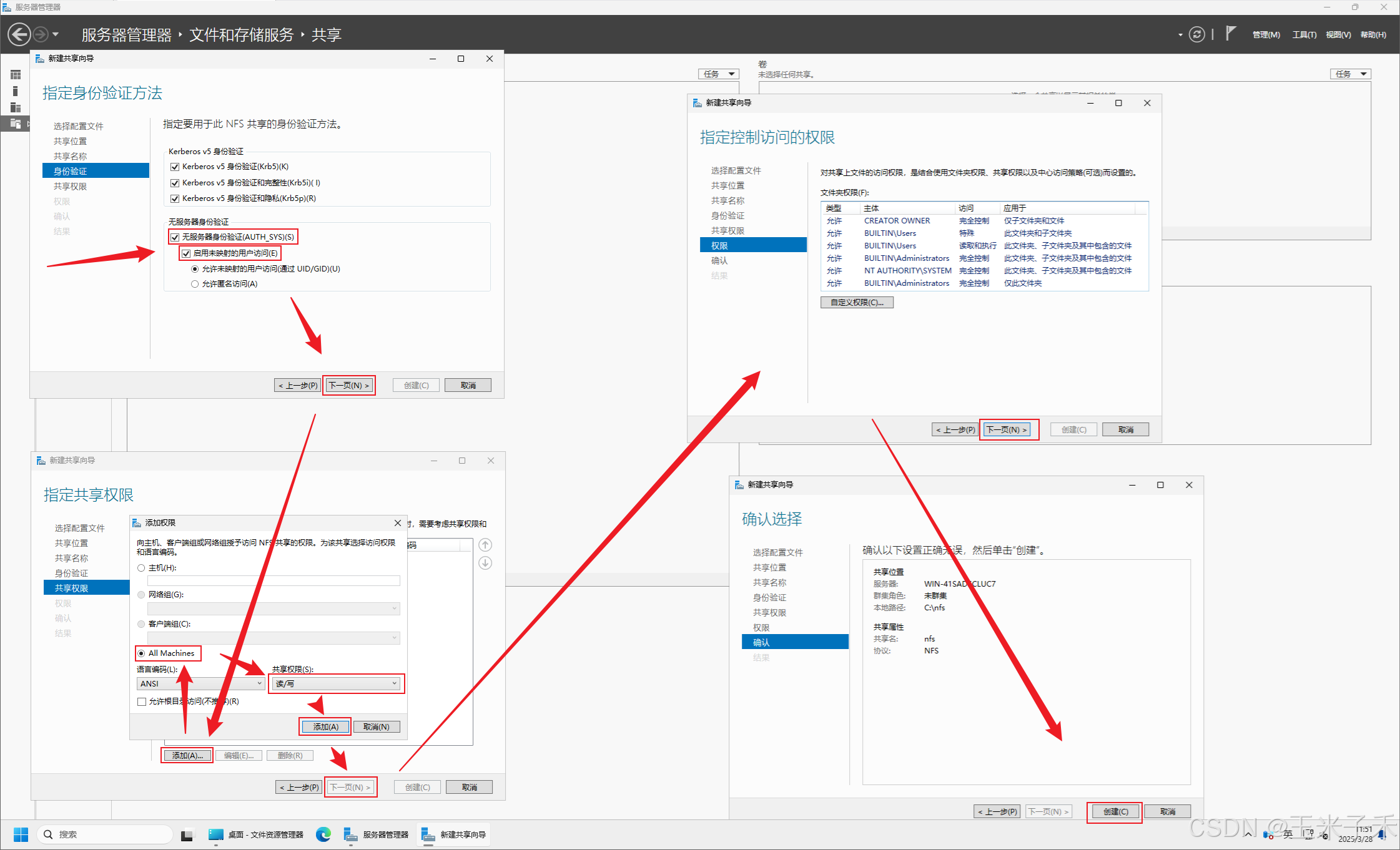Open the 工具(T) tools menu
Screen dimensions: 1400x850
(x=1304, y=35)
